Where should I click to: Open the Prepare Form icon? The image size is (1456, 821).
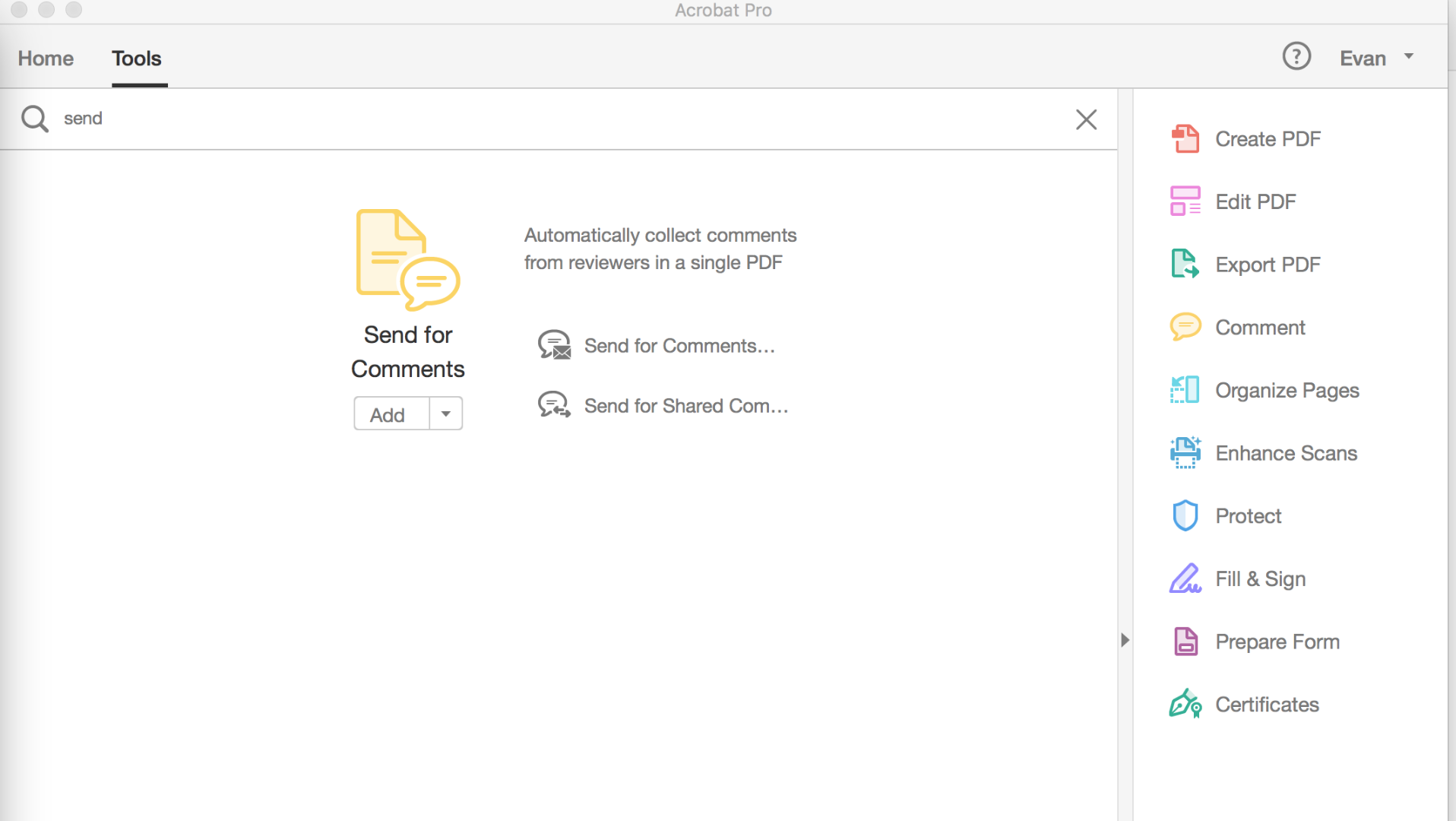point(1185,642)
